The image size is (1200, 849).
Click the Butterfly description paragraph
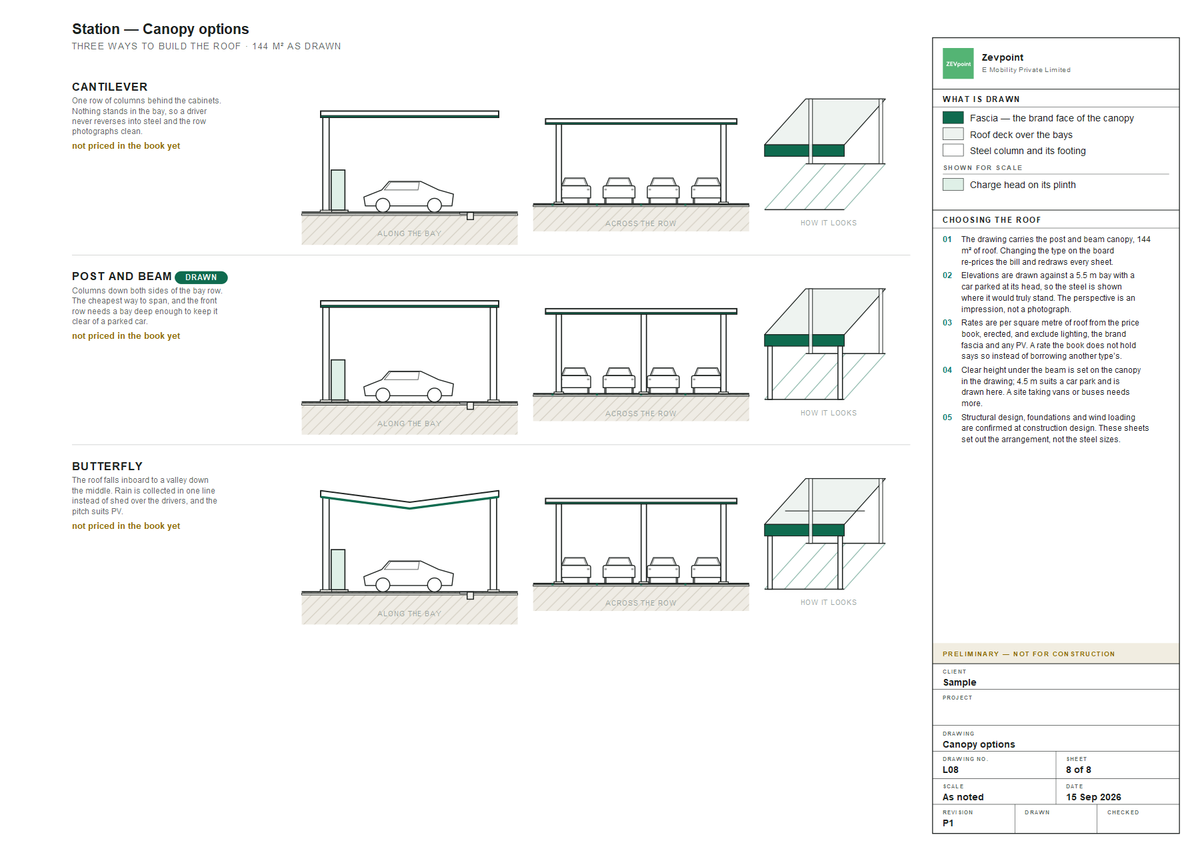[145, 496]
